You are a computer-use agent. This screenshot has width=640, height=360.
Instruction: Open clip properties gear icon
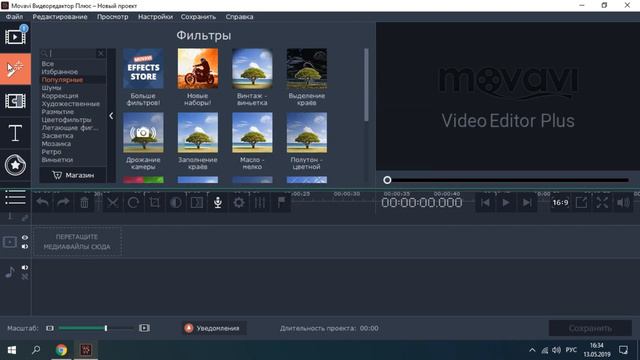coord(239,202)
